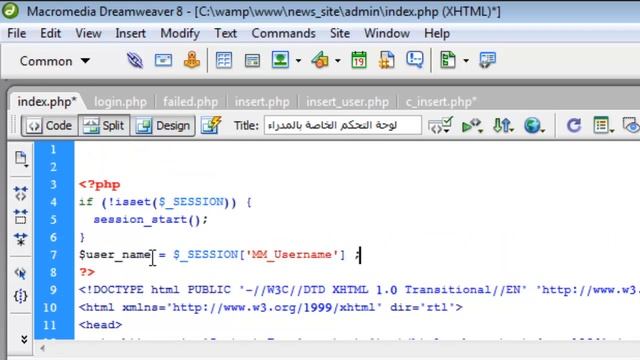Expand the Templates dropdown arrow
The image size is (640, 360).
(x=466, y=61)
